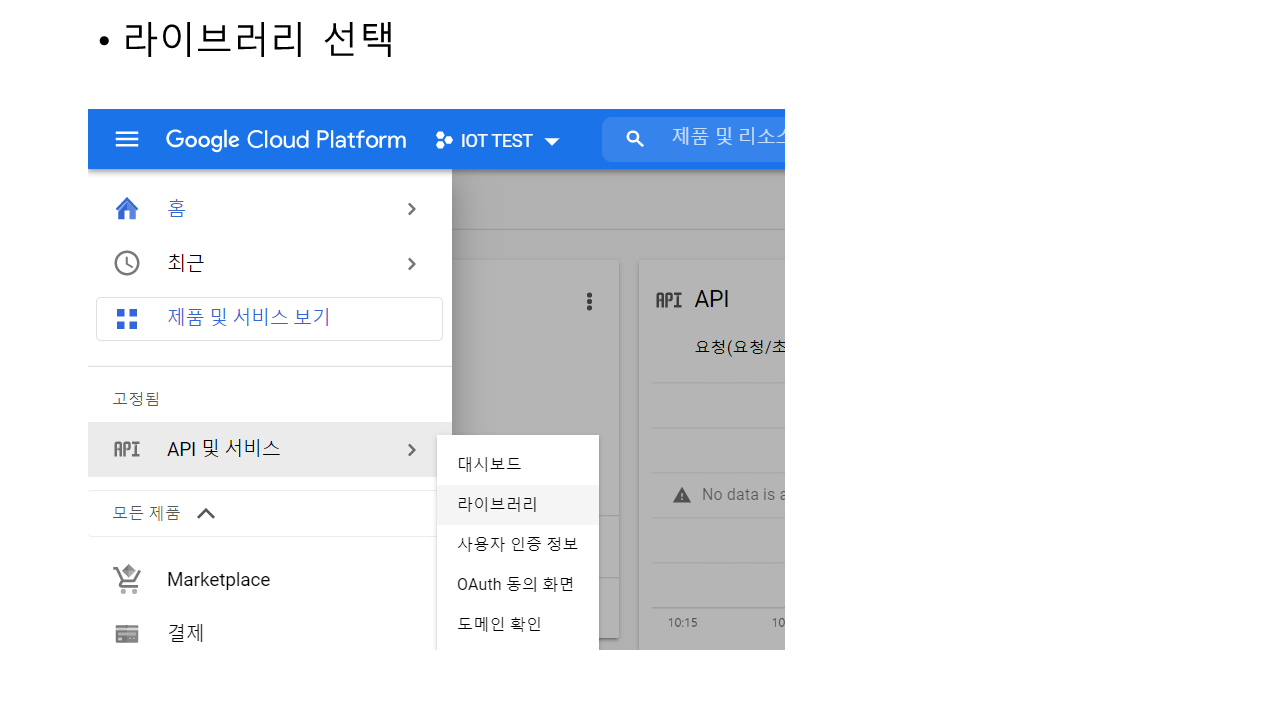Open the hamburger navigation menu
1280x720 pixels.
tap(127, 139)
